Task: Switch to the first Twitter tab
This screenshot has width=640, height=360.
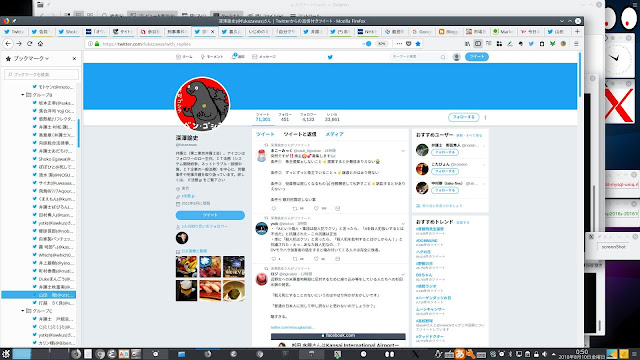Action: pyautogui.click(x=14, y=31)
